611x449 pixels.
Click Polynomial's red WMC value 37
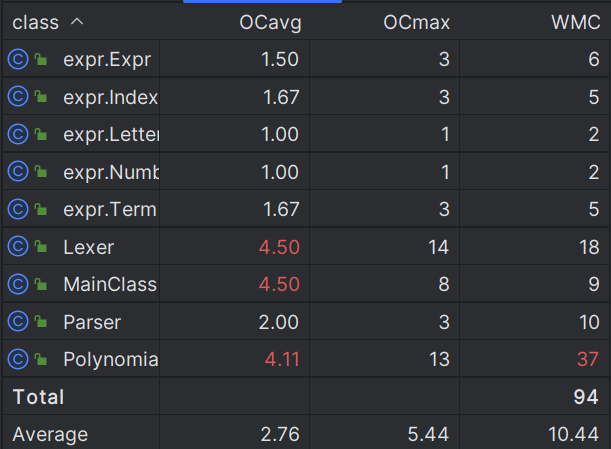tap(588, 359)
